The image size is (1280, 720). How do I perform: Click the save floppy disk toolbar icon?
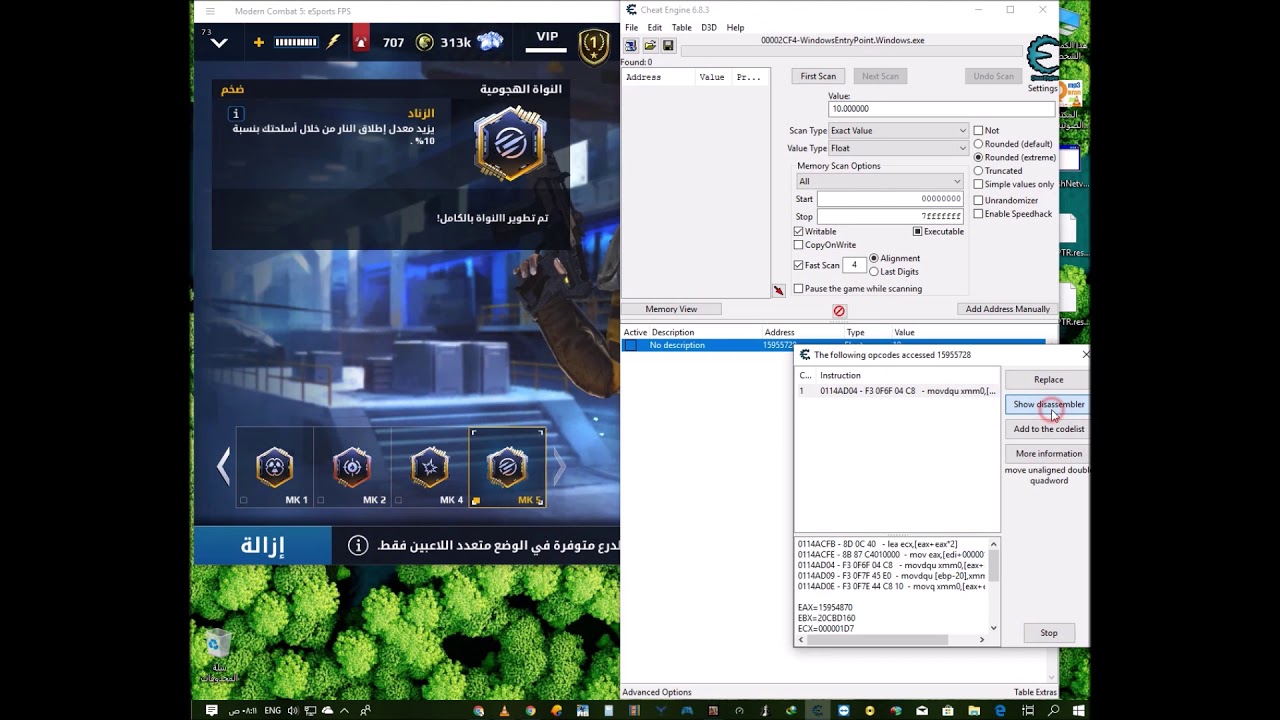[668, 46]
